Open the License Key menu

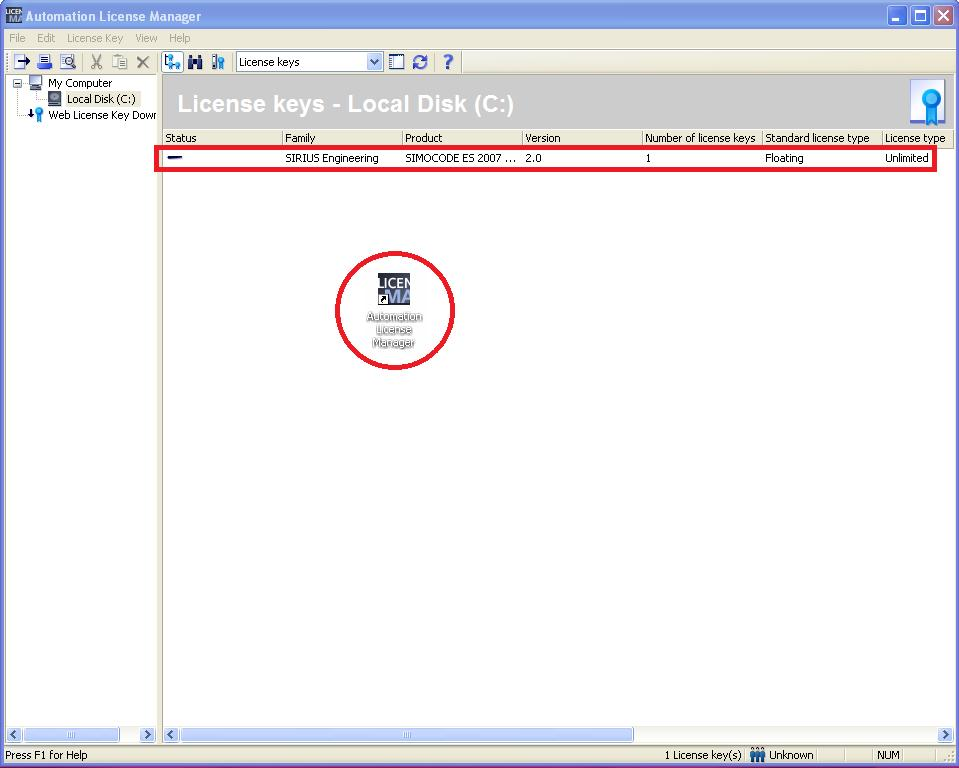click(95, 38)
